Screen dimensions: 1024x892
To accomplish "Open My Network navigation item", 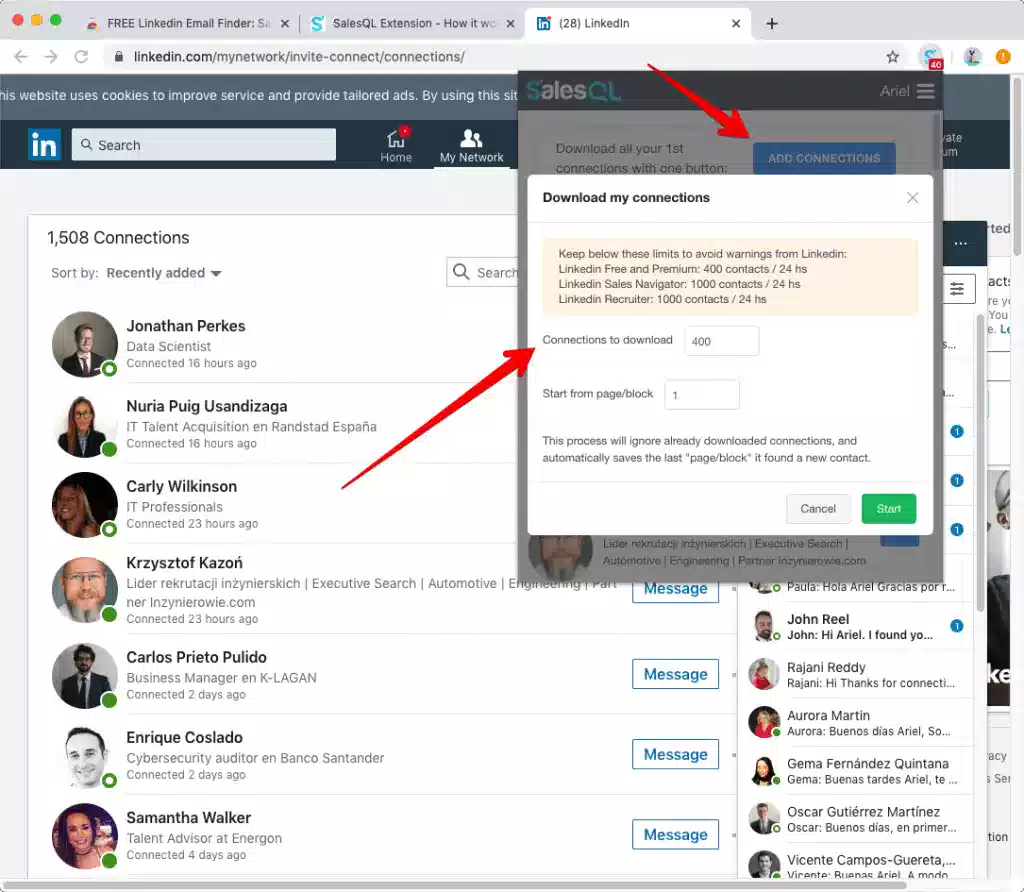I will pos(471,145).
